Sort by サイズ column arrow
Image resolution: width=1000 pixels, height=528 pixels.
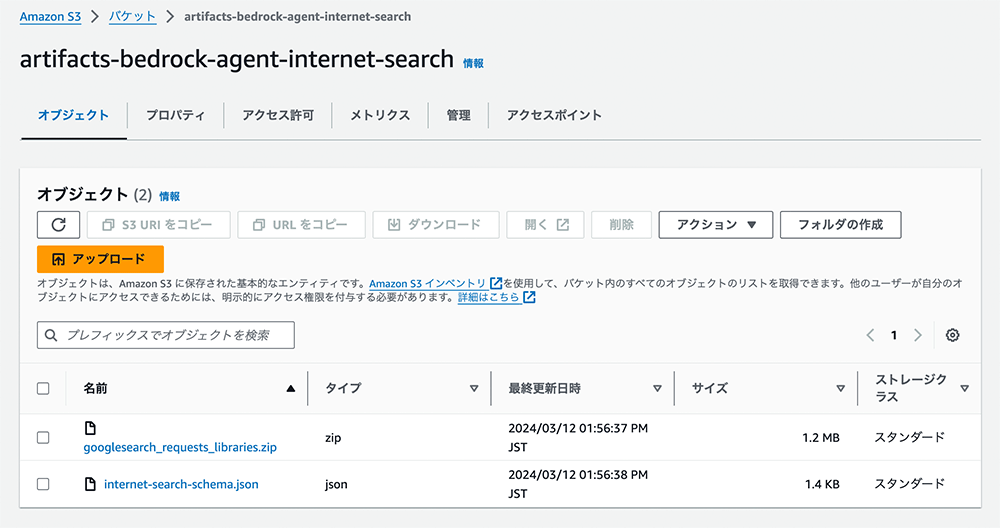(841, 388)
